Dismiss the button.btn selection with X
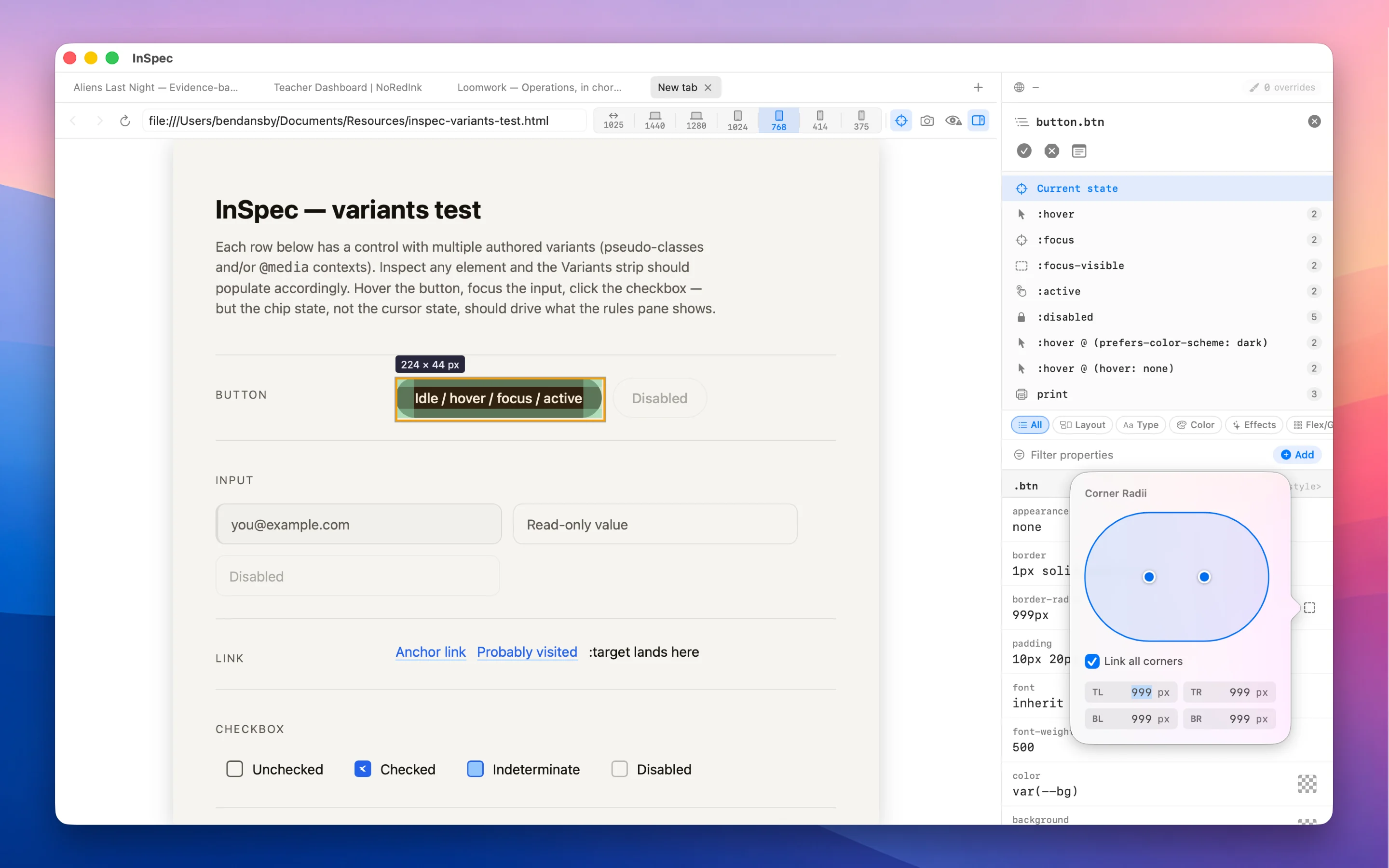This screenshot has height=868, width=1389. (x=1314, y=121)
